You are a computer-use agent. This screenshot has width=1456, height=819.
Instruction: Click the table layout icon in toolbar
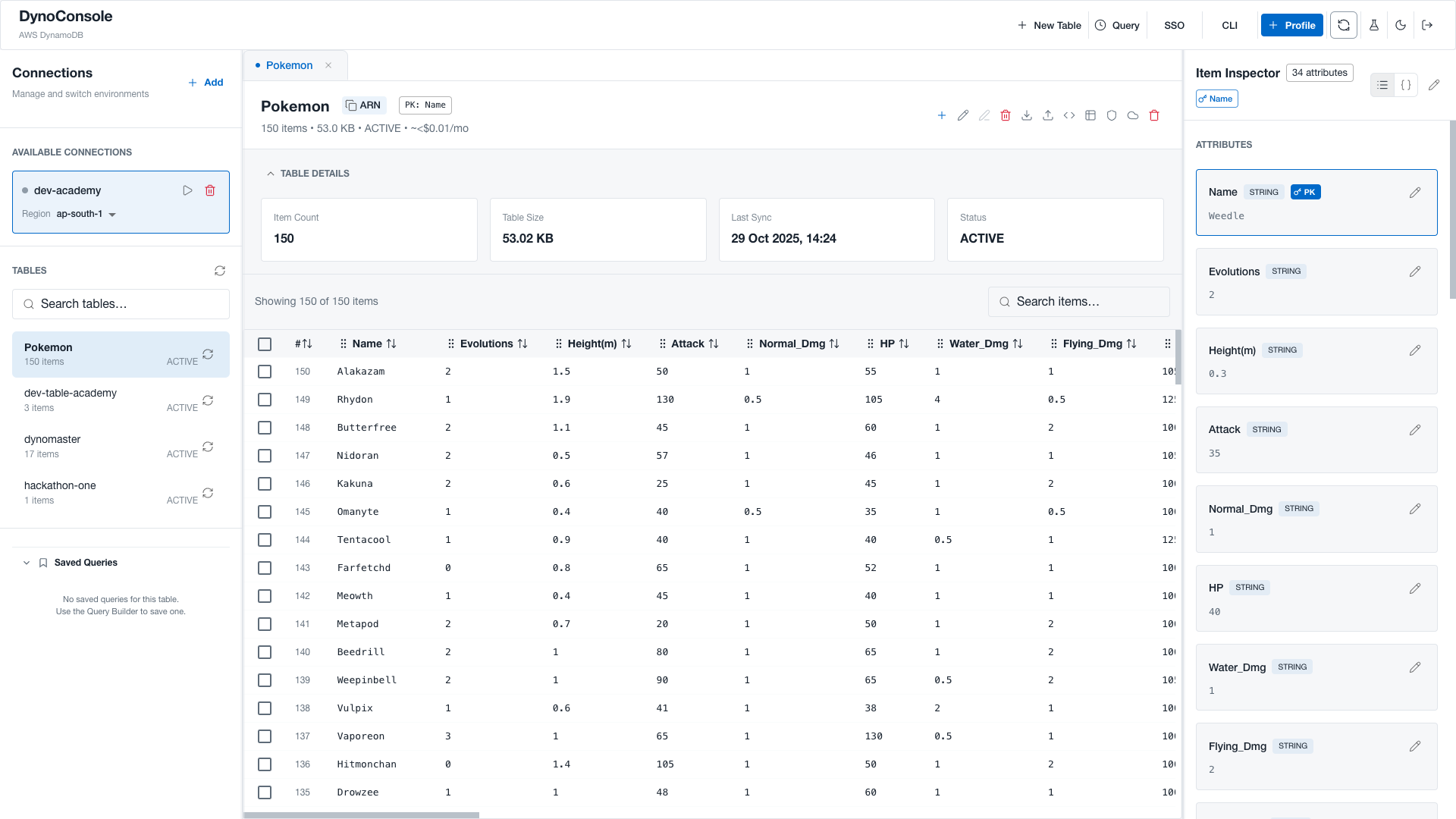tap(1090, 115)
